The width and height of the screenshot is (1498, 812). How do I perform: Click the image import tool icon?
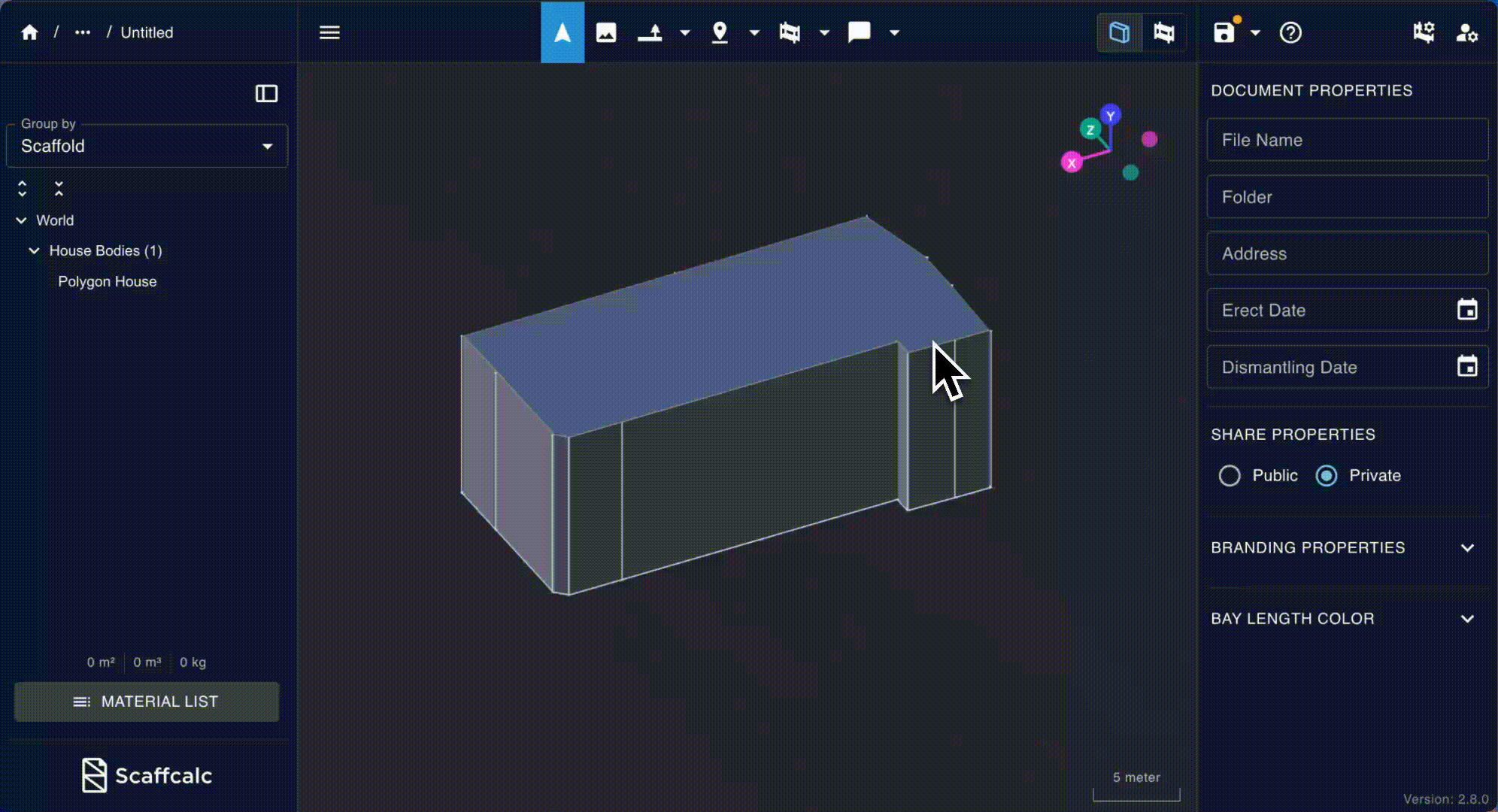(606, 32)
